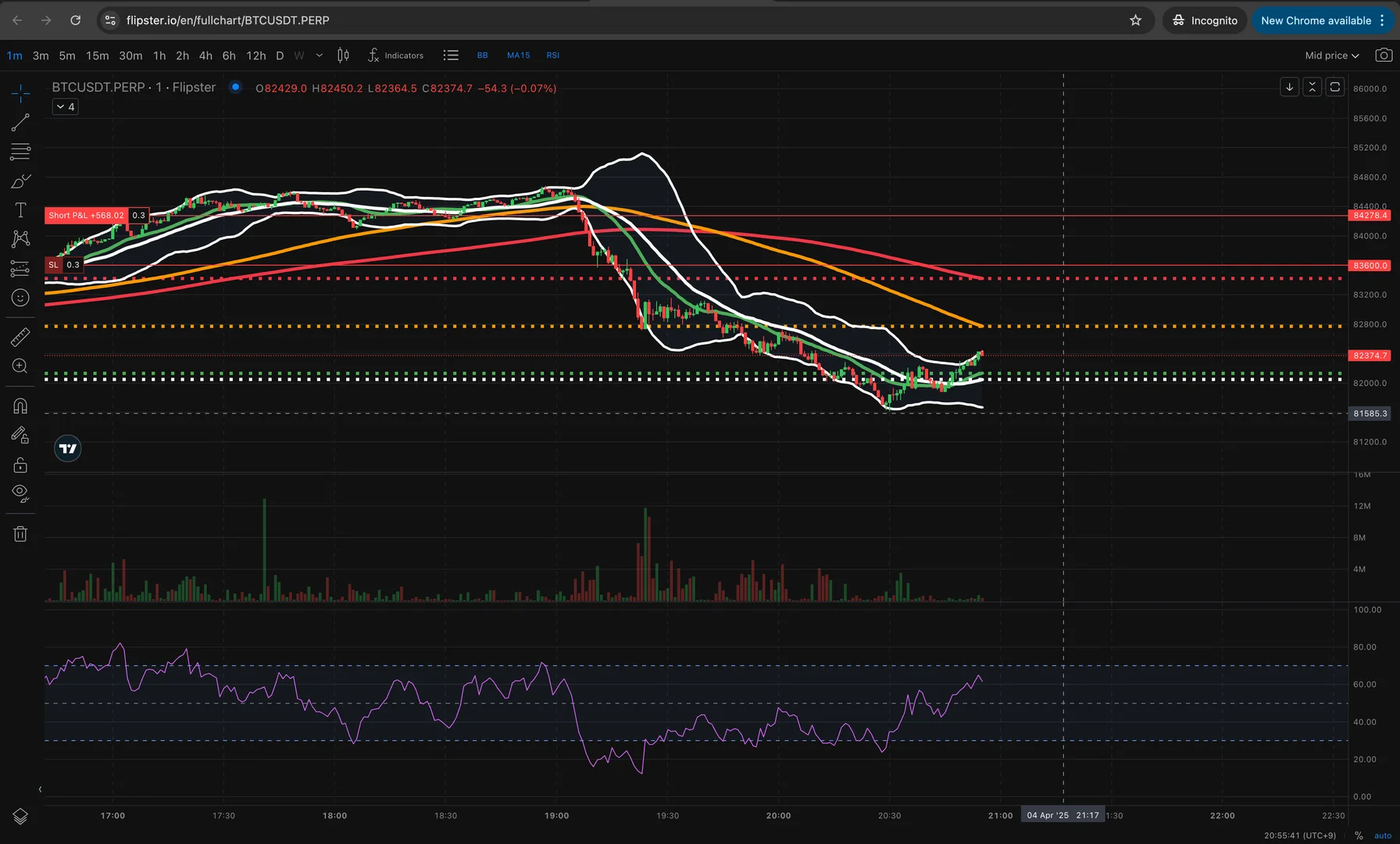Open the Fibonacci retracement tool

click(20, 152)
